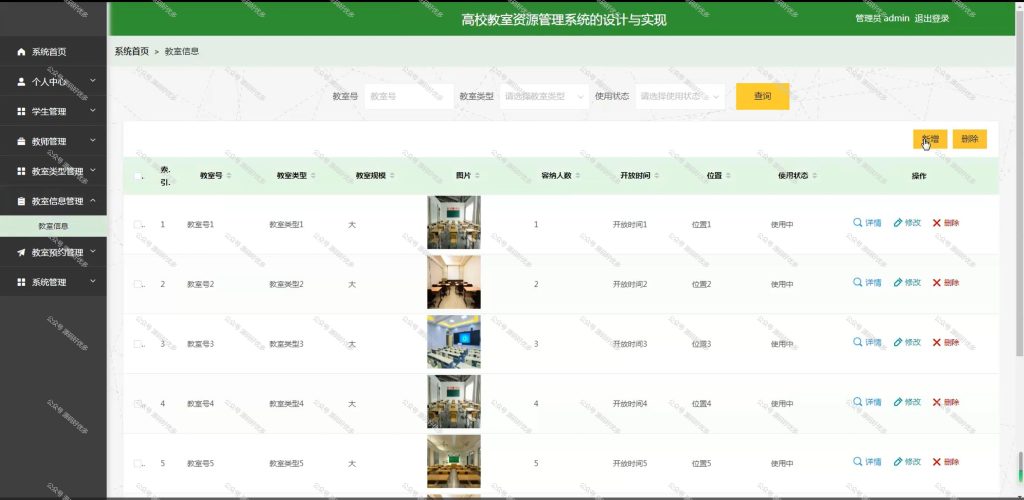The image size is (1024, 500).
Task: Click the red X 删除 icon for 教室号5
Action: click(936, 462)
